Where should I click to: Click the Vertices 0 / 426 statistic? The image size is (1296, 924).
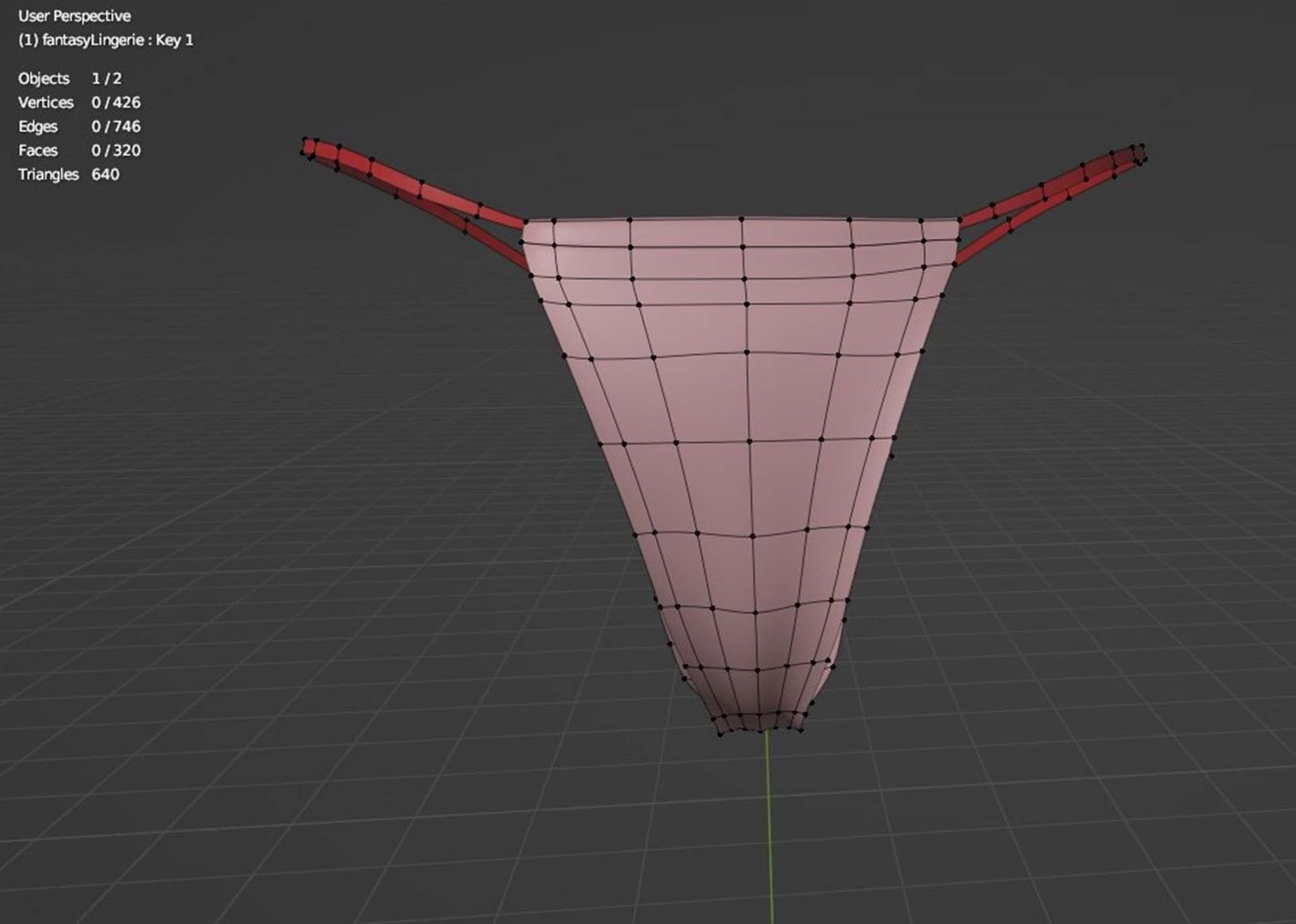point(80,103)
